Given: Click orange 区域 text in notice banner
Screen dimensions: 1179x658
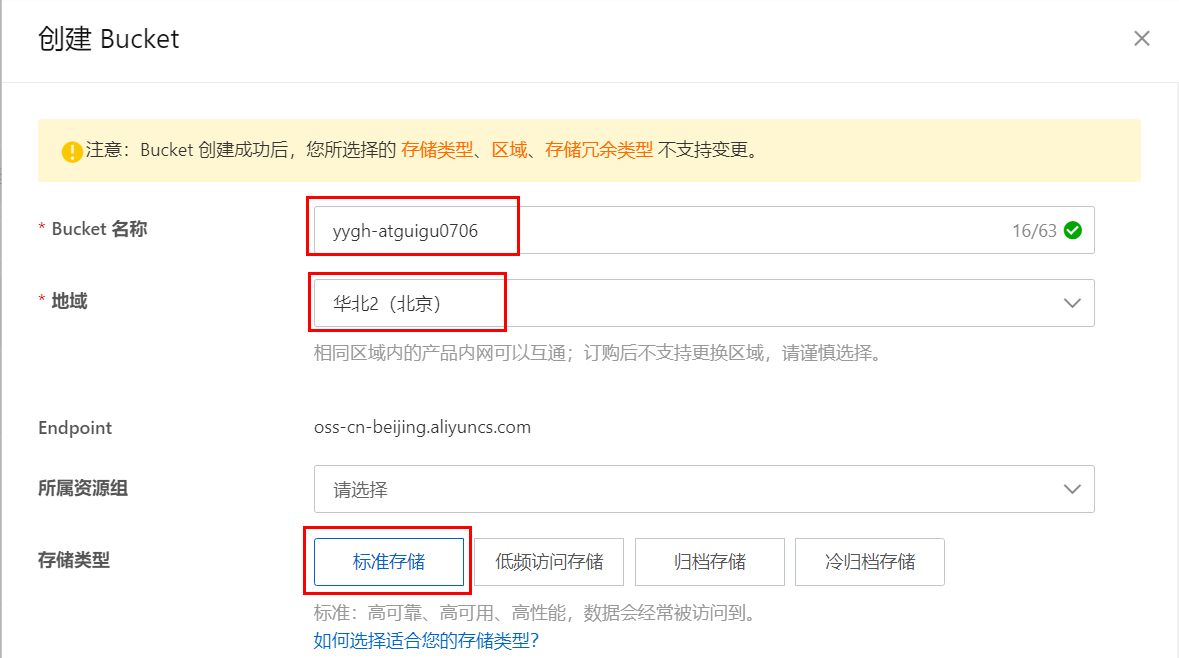Looking at the screenshot, I should coord(508,150).
